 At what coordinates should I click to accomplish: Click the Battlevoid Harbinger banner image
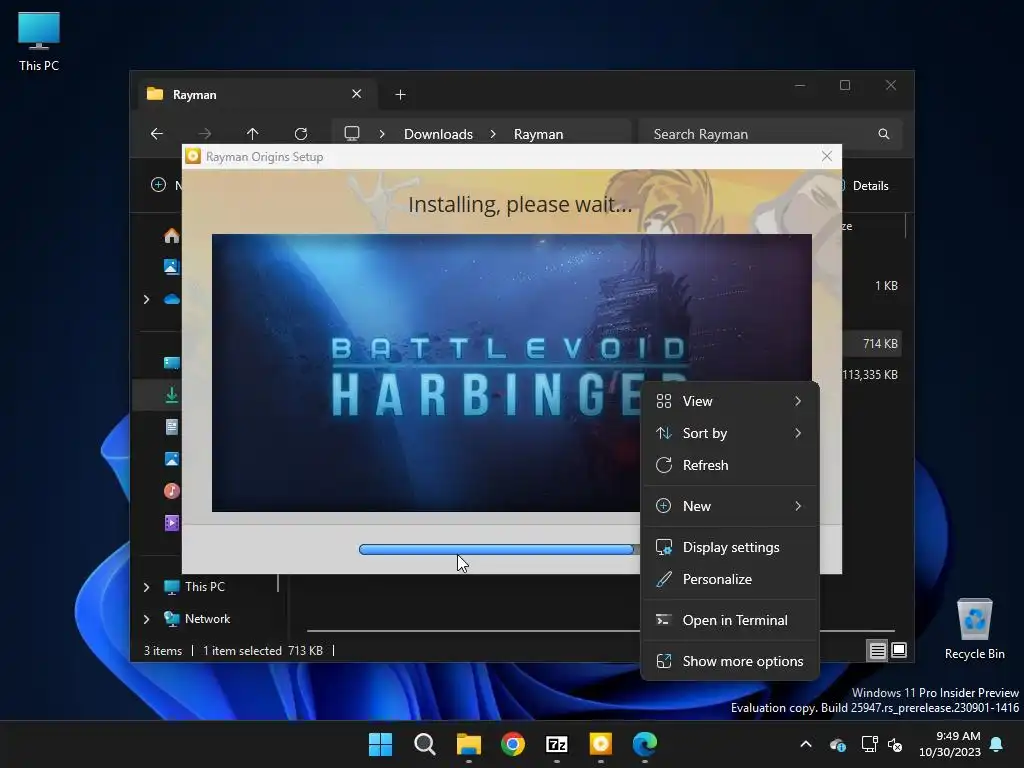coord(511,373)
